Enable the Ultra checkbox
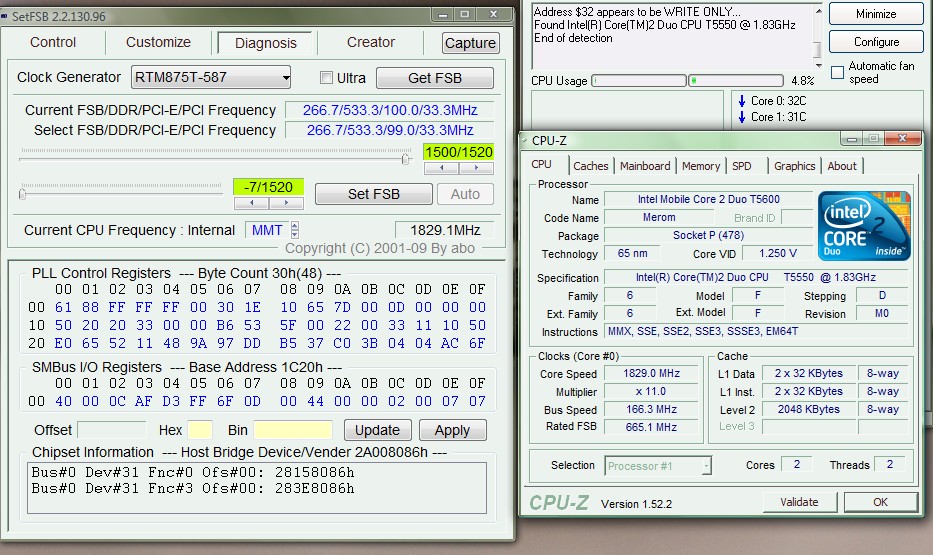Image resolution: width=933 pixels, height=555 pixels. (326, 77)
